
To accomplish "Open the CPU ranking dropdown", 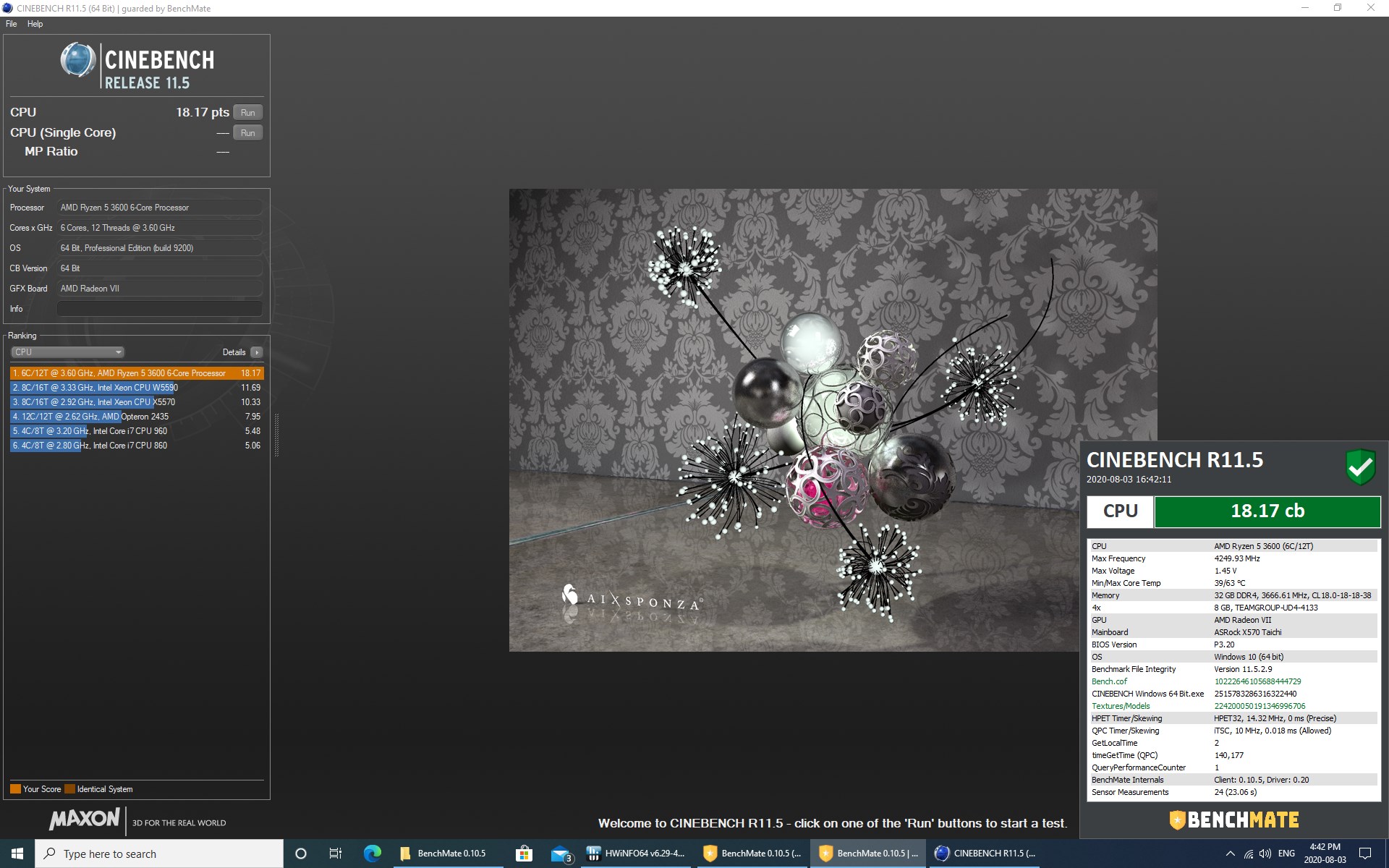I will (67, 352).
